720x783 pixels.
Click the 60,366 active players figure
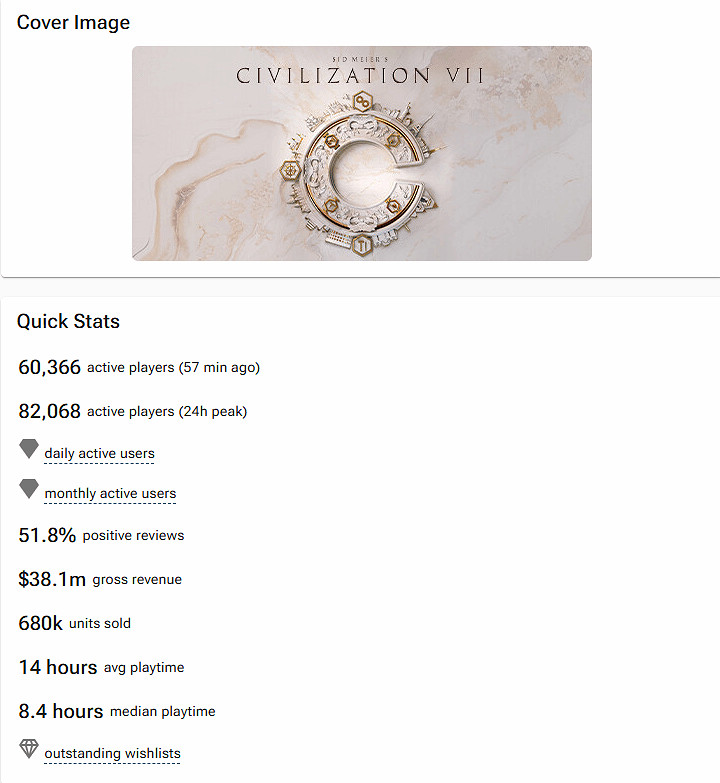[x=50, y=368]
